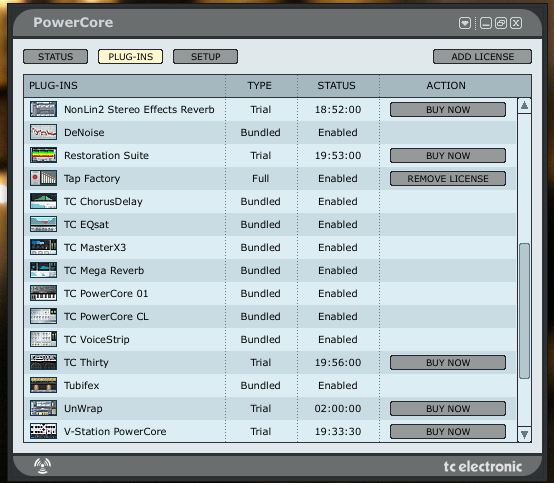Viewport: 554px width, 483px height.
Task: Click the broadcast signal icon in footer
Action: (x=42, y=466)
